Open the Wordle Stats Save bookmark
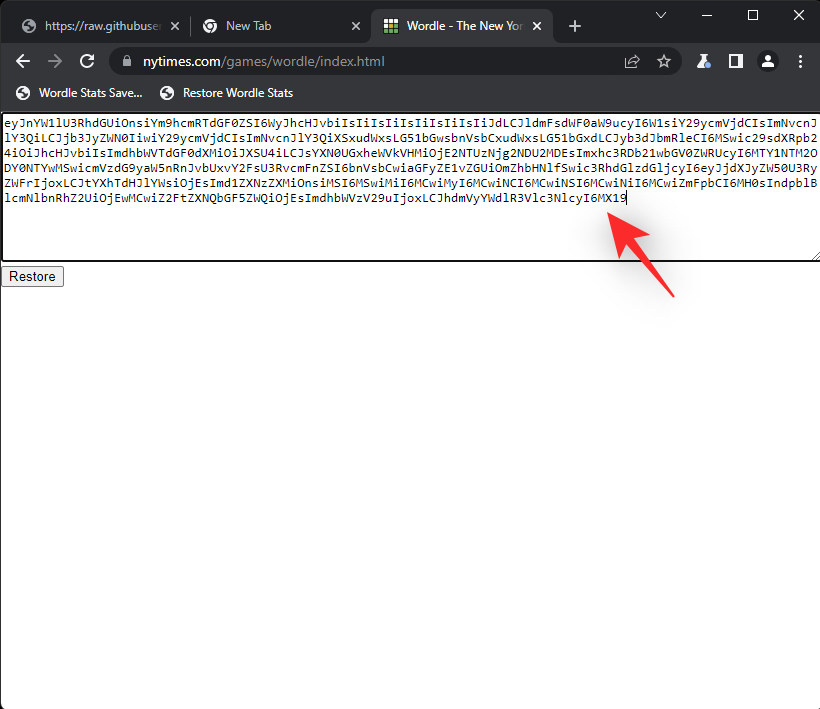Image resolution: width=820 pixels, height=709 pixels. click(x=80, y=93)
